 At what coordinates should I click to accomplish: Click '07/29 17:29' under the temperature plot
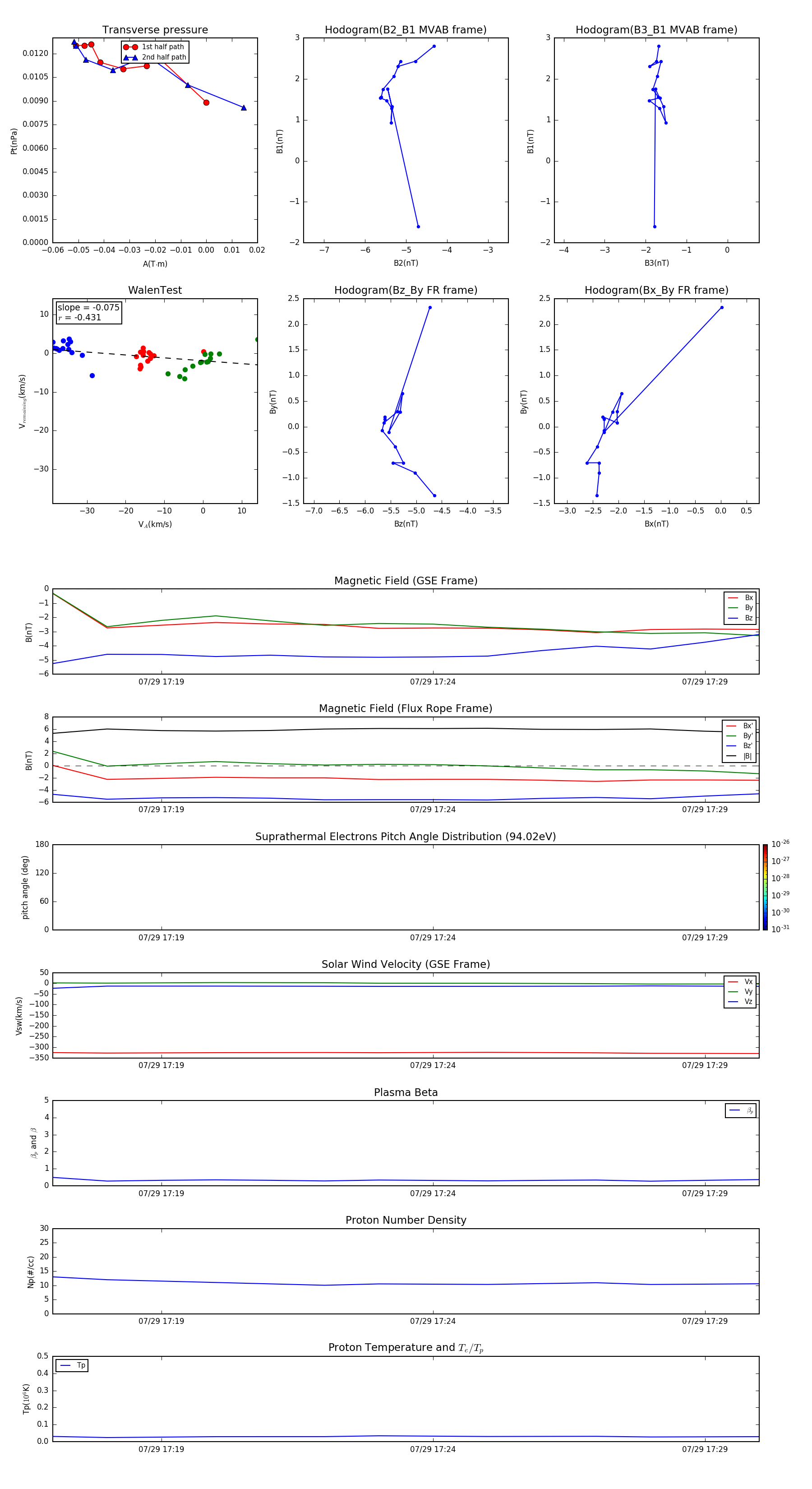705,1449
